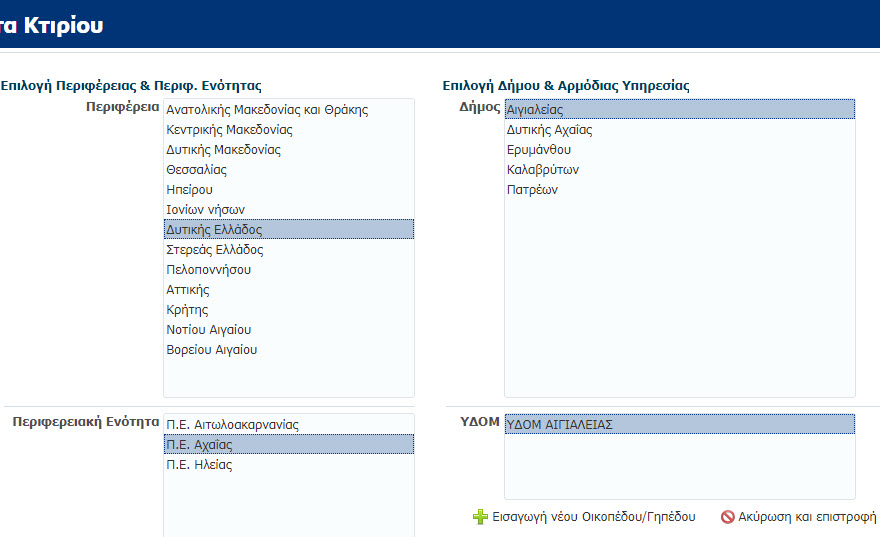The image size is (880, 537).
Task: Choose Θεσσαλίας from the Περιφέρεια list
Action: pos(289,169)
